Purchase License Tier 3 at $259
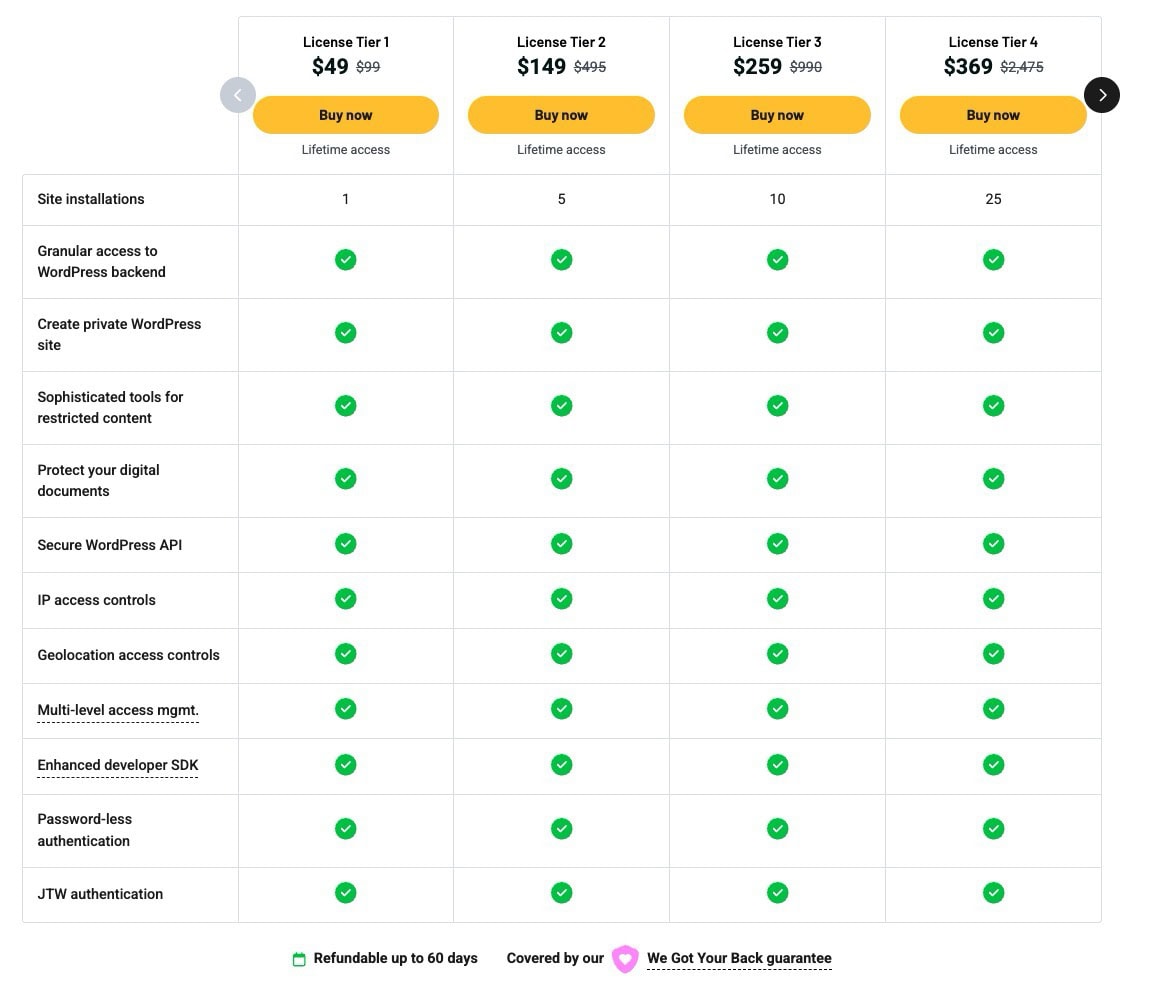Viewport: 1150px width, 984px height. (x=777, y=115)
